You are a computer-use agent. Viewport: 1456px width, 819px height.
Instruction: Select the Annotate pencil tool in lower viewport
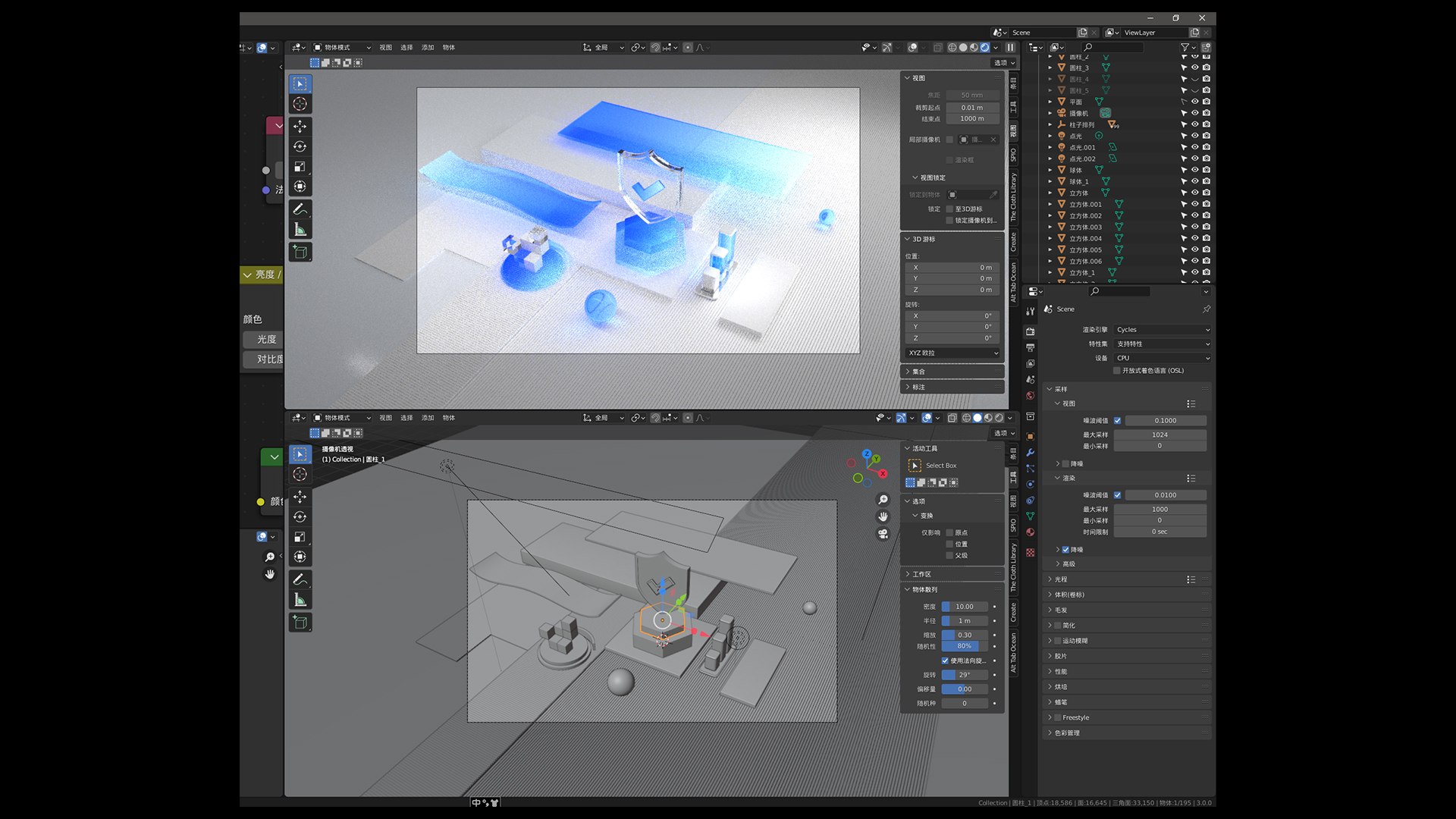pyautogui.click(x=300, y=579)
